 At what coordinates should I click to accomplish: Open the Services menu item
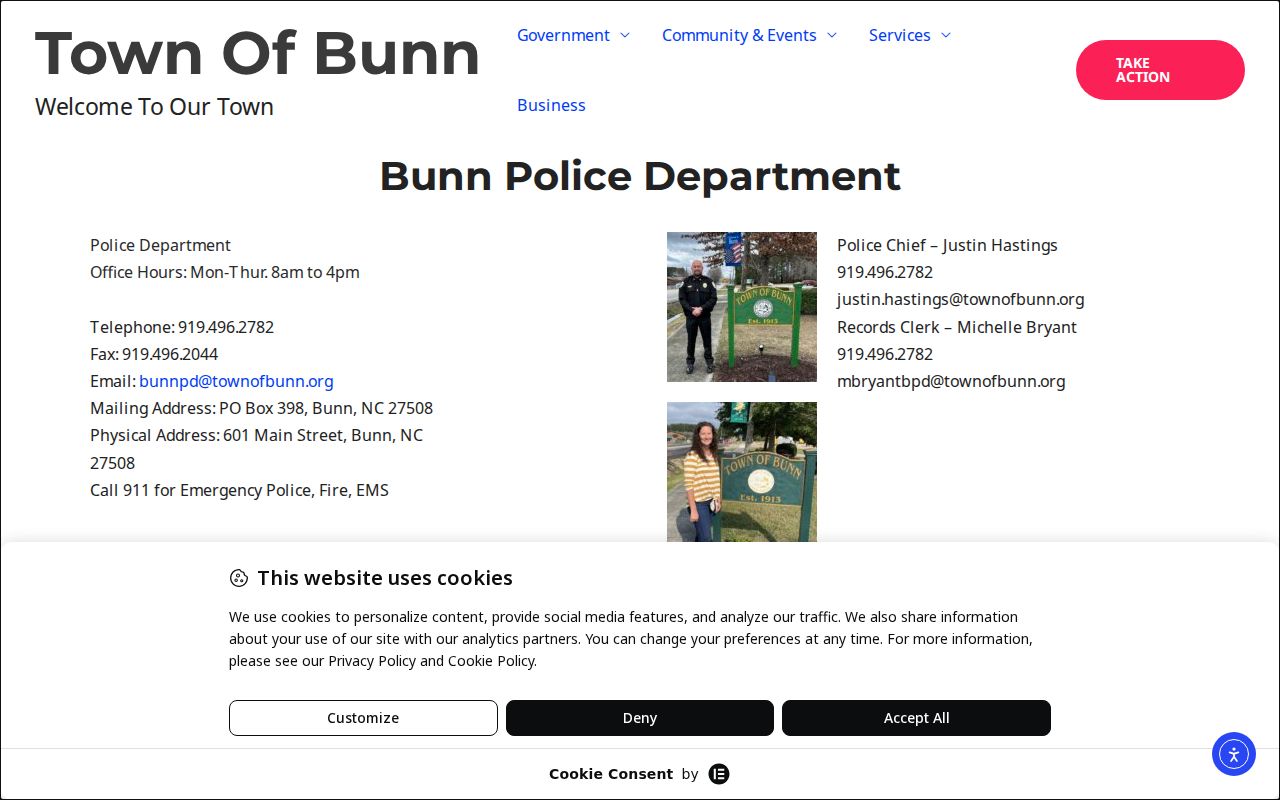point(899,35)
